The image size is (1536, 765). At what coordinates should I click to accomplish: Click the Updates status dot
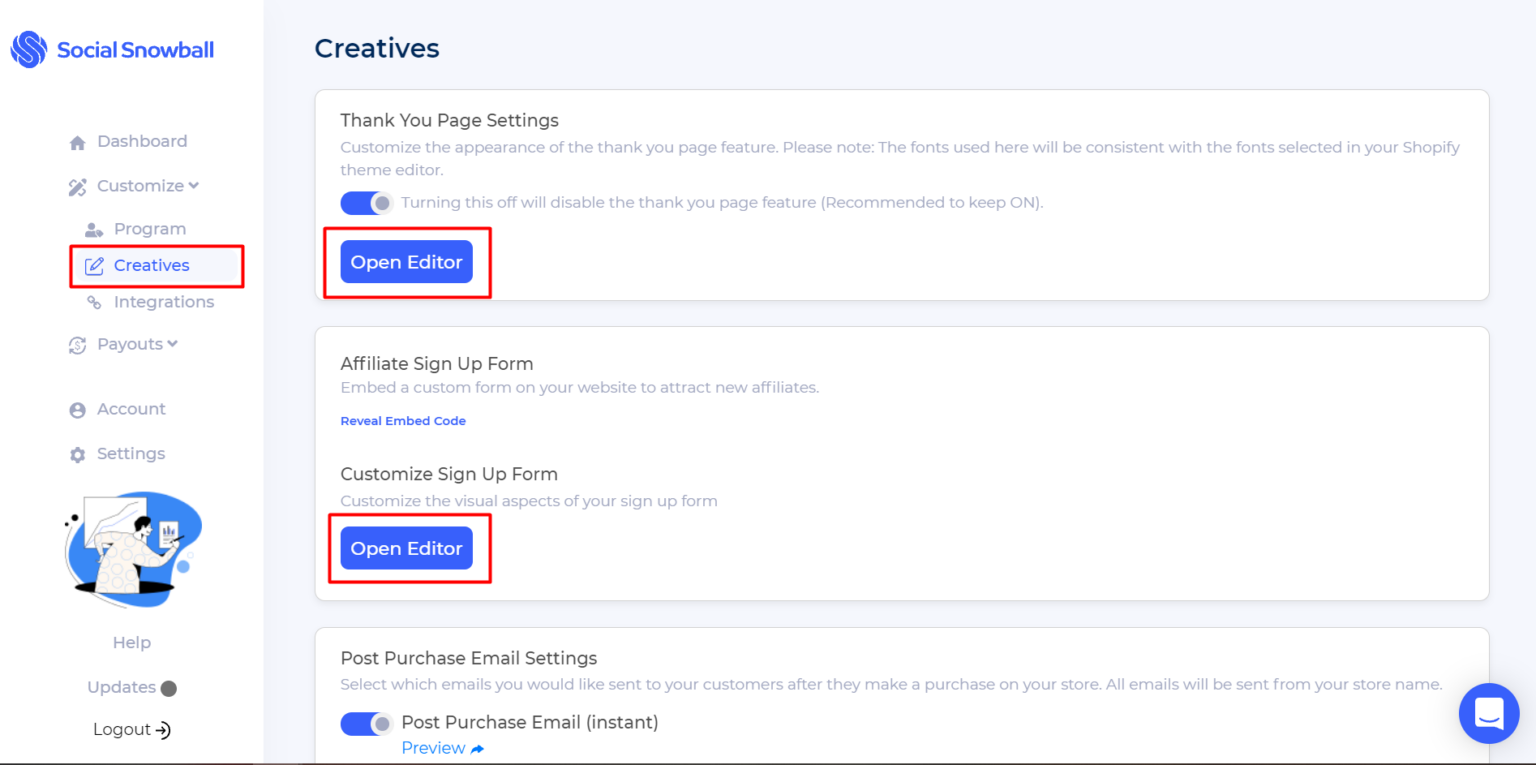165,687
